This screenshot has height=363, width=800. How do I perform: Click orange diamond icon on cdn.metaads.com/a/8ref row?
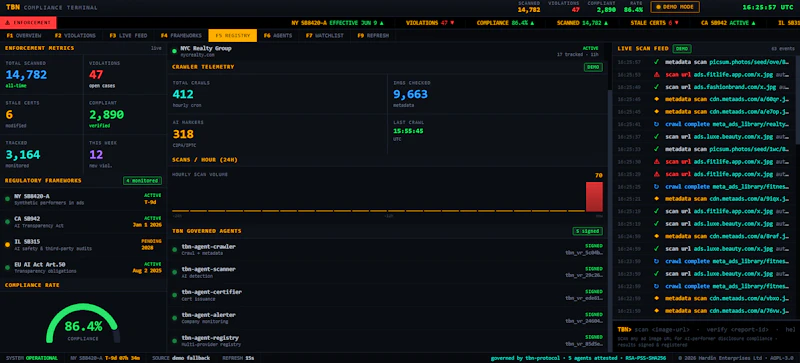pyautogui.click(x=656, y=236)
